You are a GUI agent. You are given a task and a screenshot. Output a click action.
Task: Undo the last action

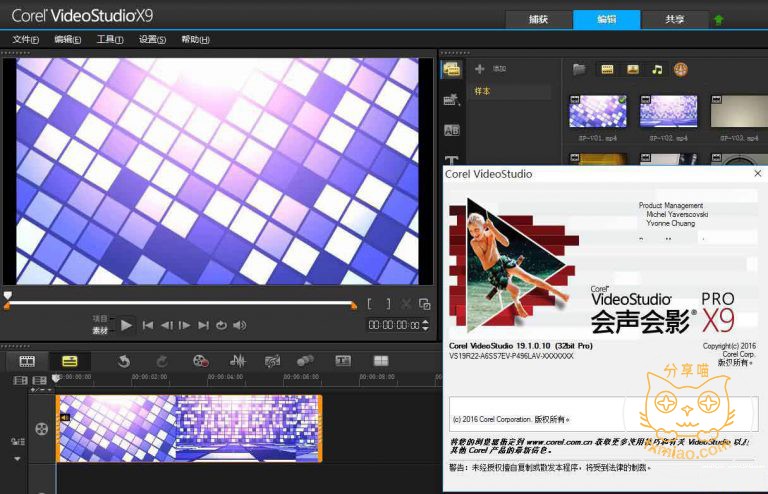tap(124, 361)
